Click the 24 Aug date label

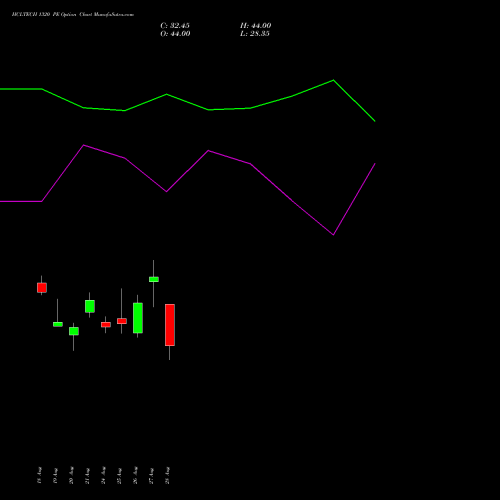click(103, 475)
